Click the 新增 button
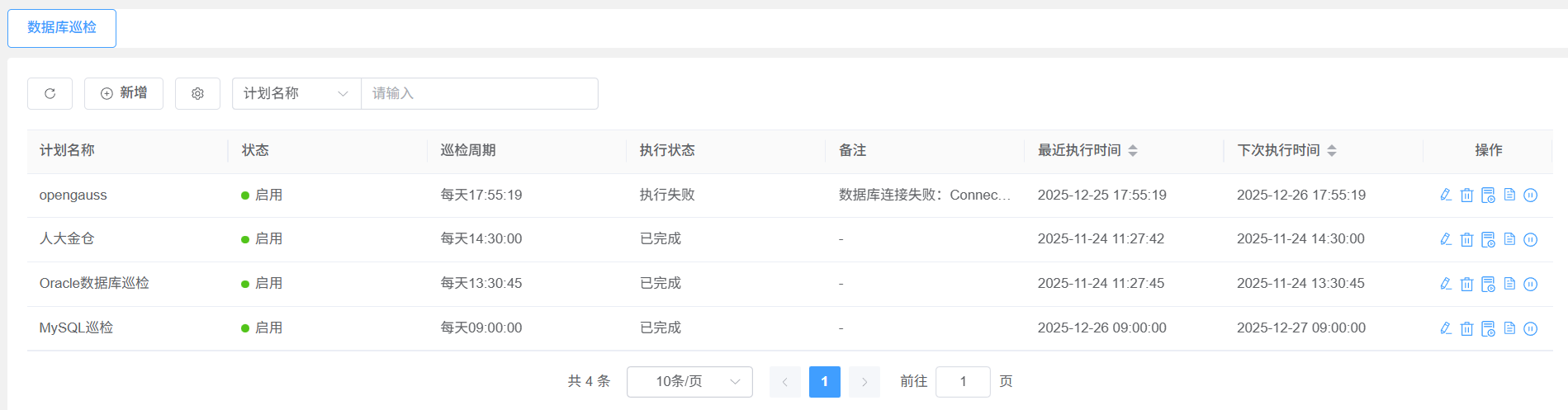 pos(124,93)
